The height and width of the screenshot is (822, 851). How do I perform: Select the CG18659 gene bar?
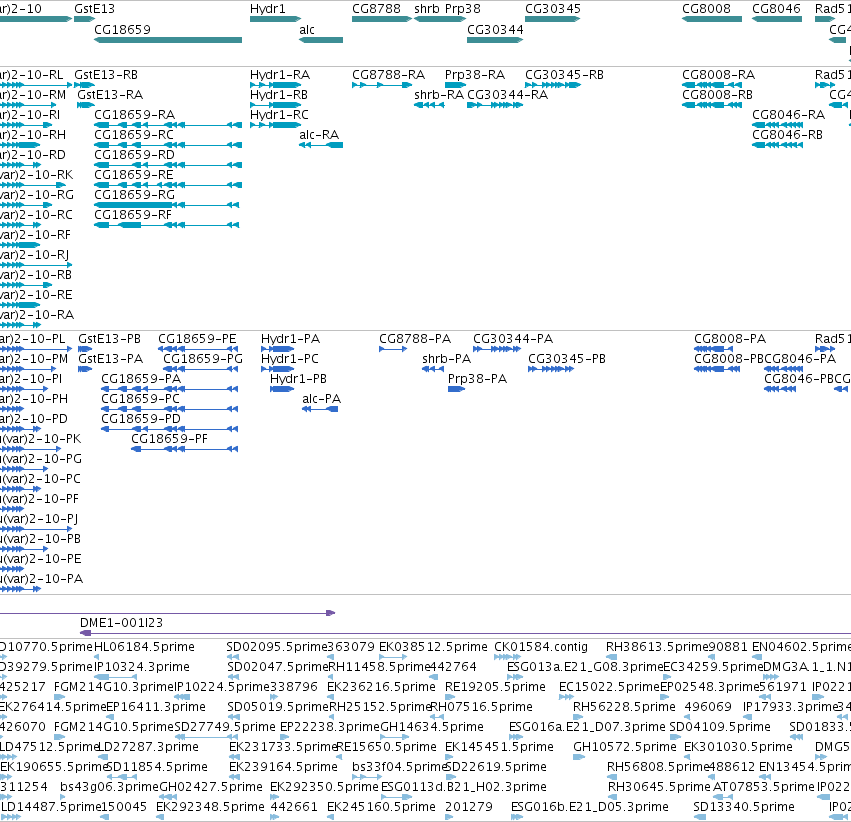[x=168, y=40]
